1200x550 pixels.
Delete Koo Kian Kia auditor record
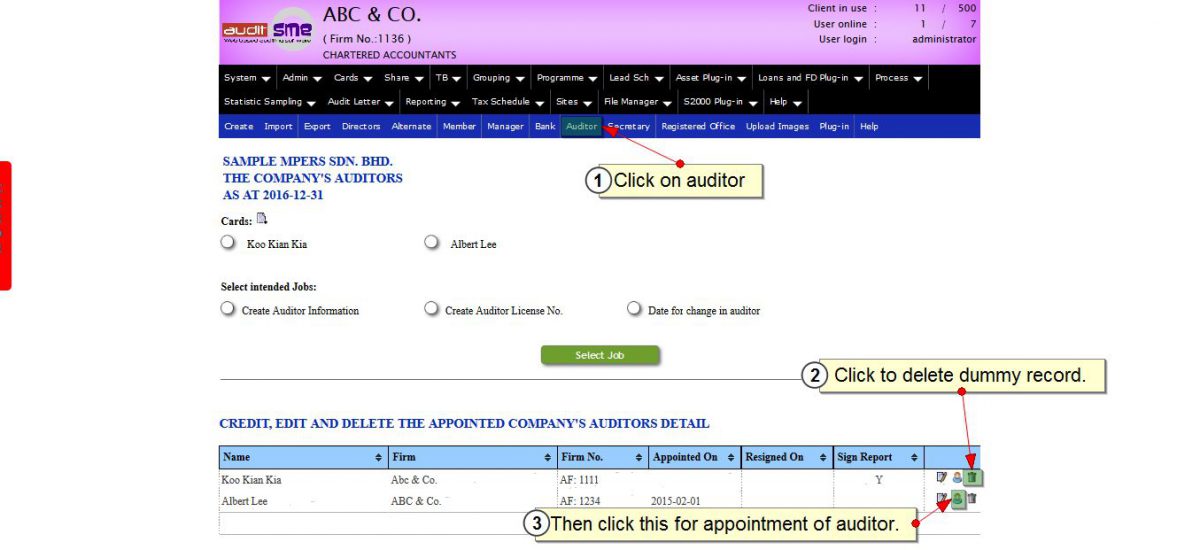(972, 478)
